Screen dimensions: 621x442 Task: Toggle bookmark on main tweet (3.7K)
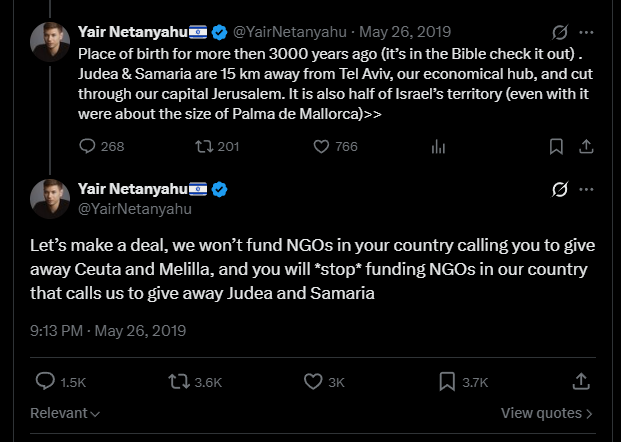[x=463, y=382]
